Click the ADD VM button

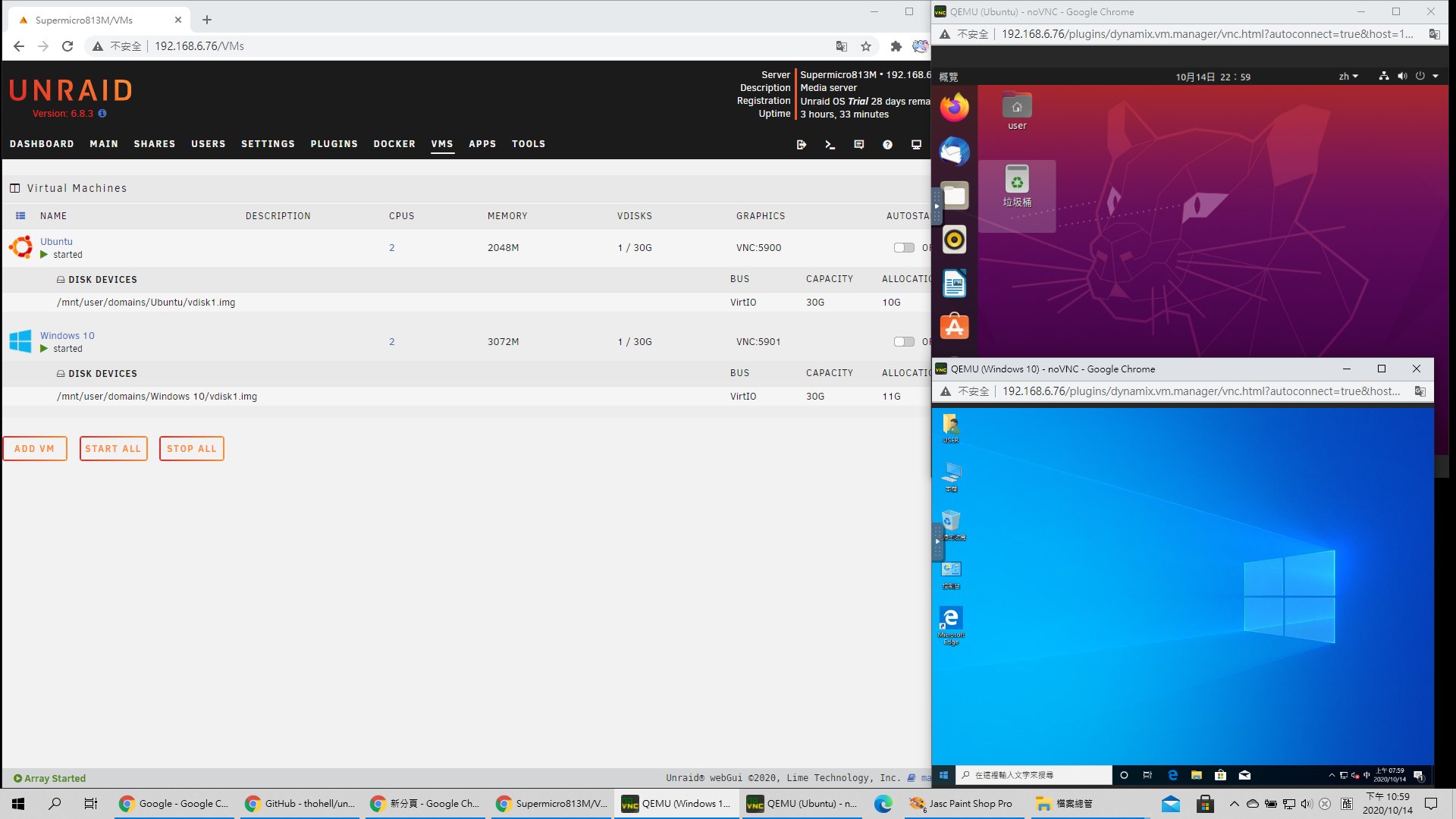[x=35, y=449]
